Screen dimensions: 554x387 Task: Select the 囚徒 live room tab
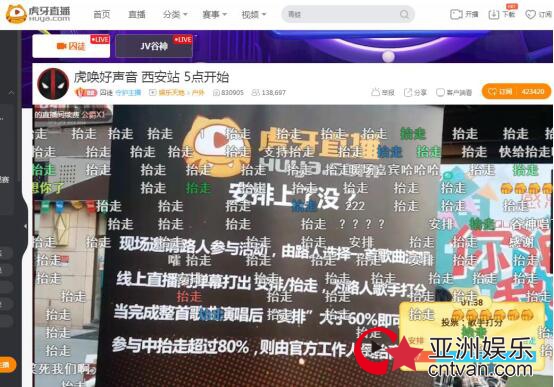pyautogui.click(x=71, y=46)
